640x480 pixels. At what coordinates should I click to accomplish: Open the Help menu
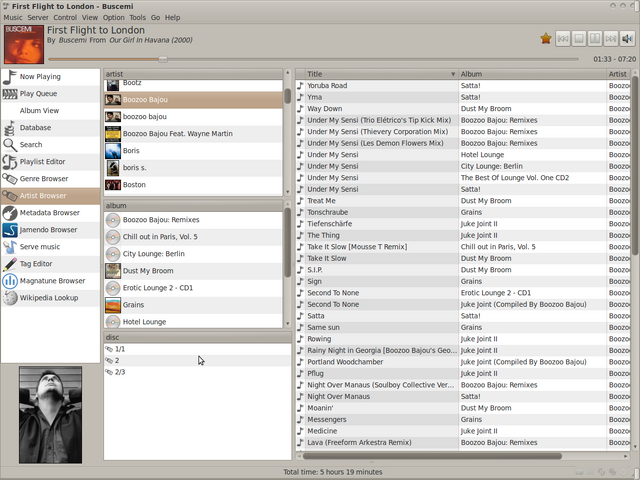click(x=172, y=18)
